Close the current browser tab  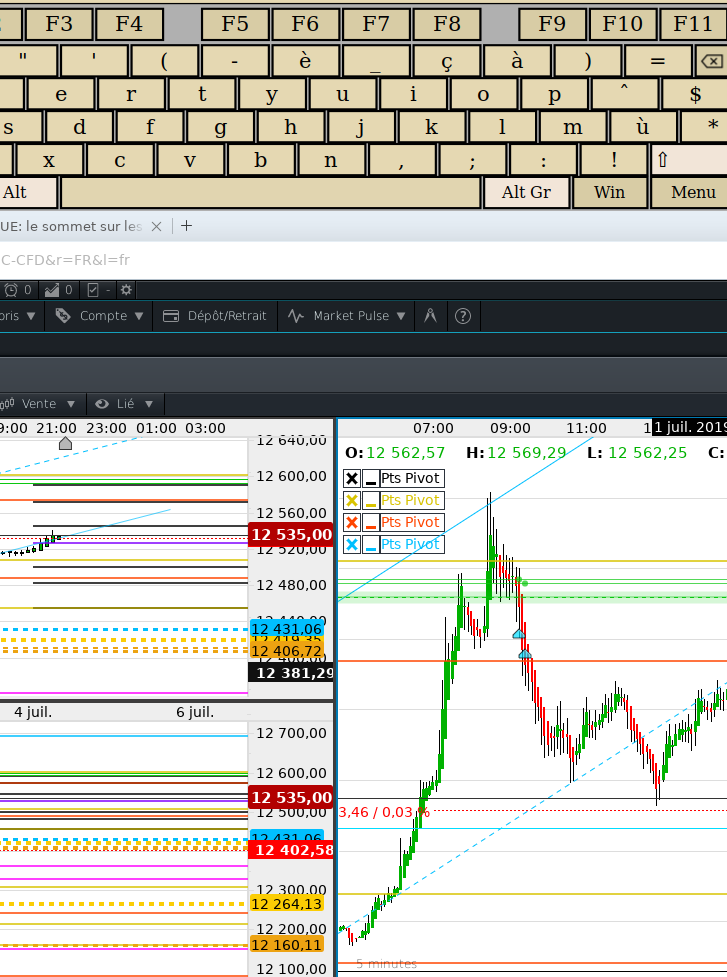tap(156, 227)
